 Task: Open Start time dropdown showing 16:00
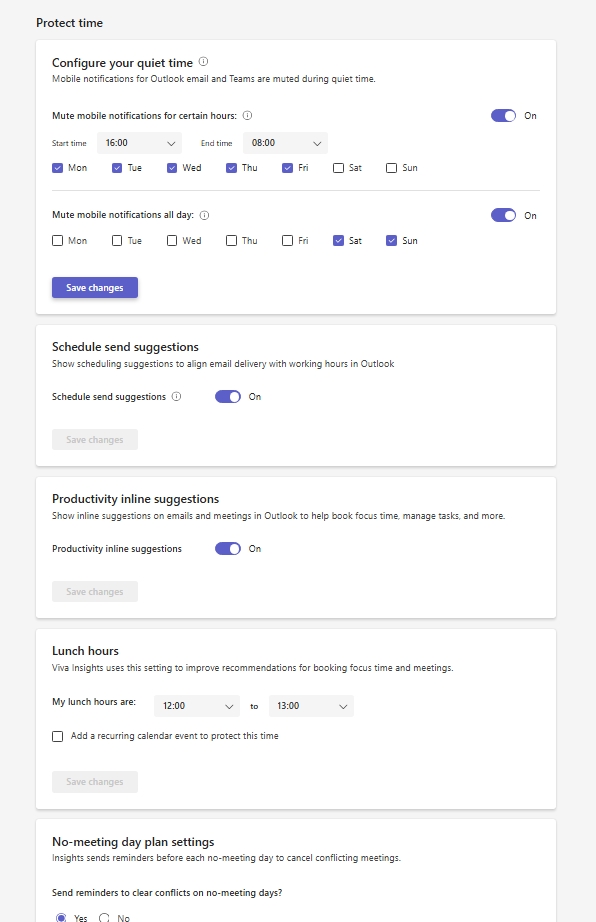[x=139, y=143]
